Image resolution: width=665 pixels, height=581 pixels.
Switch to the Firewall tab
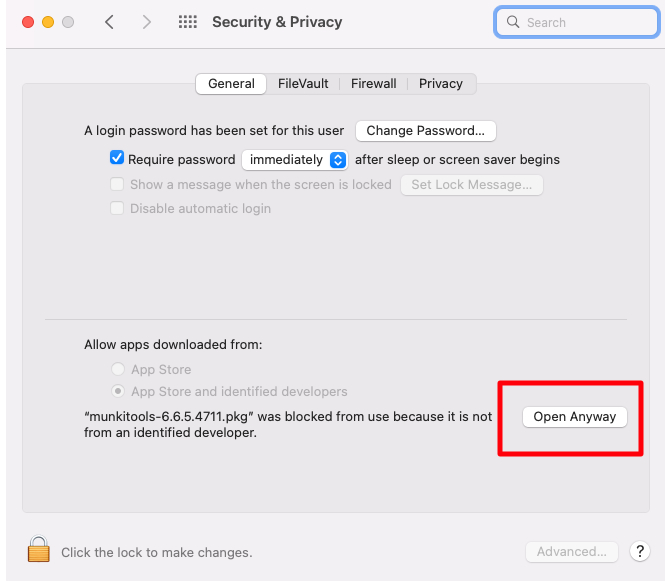click(x=373, y=84)
